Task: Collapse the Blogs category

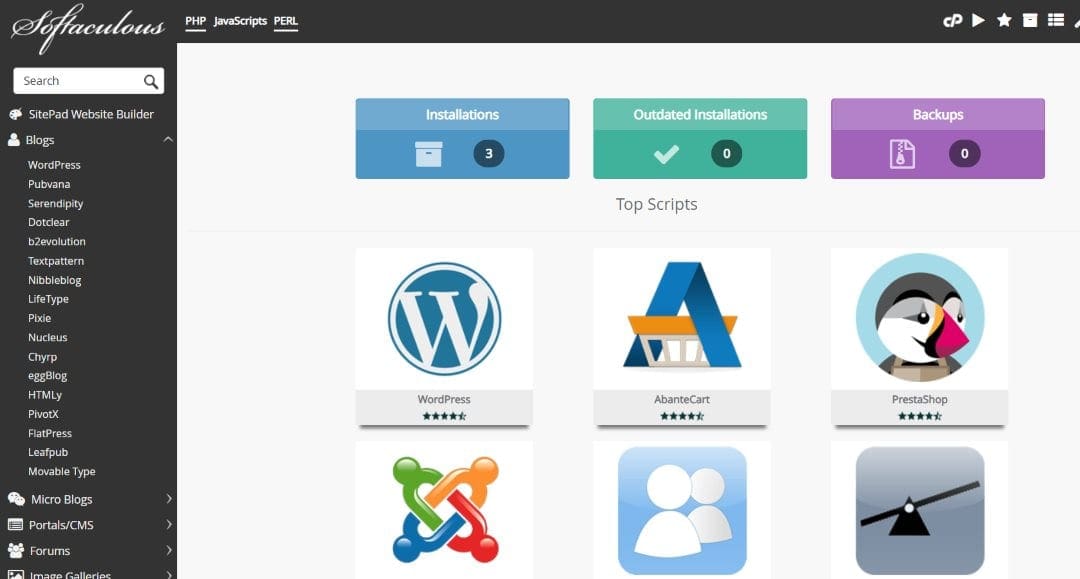Action: (x=167, y=140)
